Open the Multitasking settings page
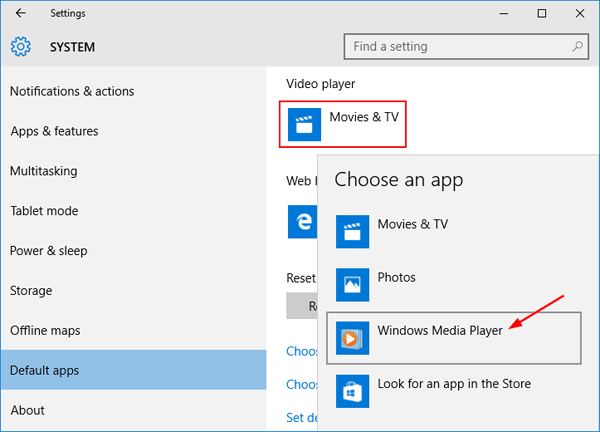Image resolution: width=600 pixels, height=432 pixels. coord(44,171)
